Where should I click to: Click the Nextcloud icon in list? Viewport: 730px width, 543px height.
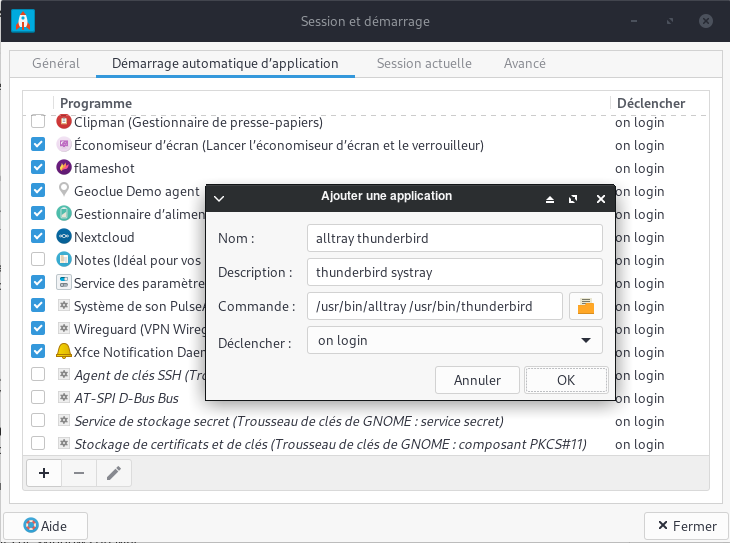pos(64,237)
